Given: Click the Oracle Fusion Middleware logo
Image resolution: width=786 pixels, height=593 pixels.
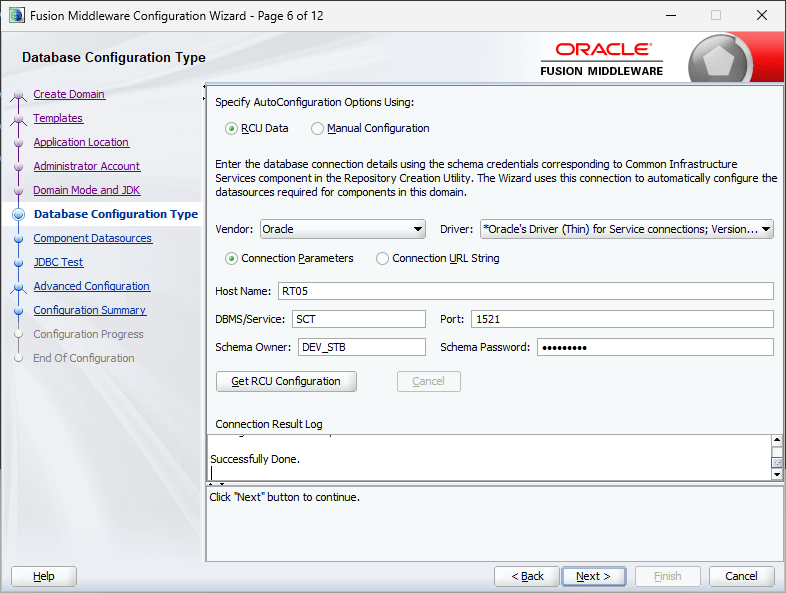Looking at the screenshot, I should point(602,59).
